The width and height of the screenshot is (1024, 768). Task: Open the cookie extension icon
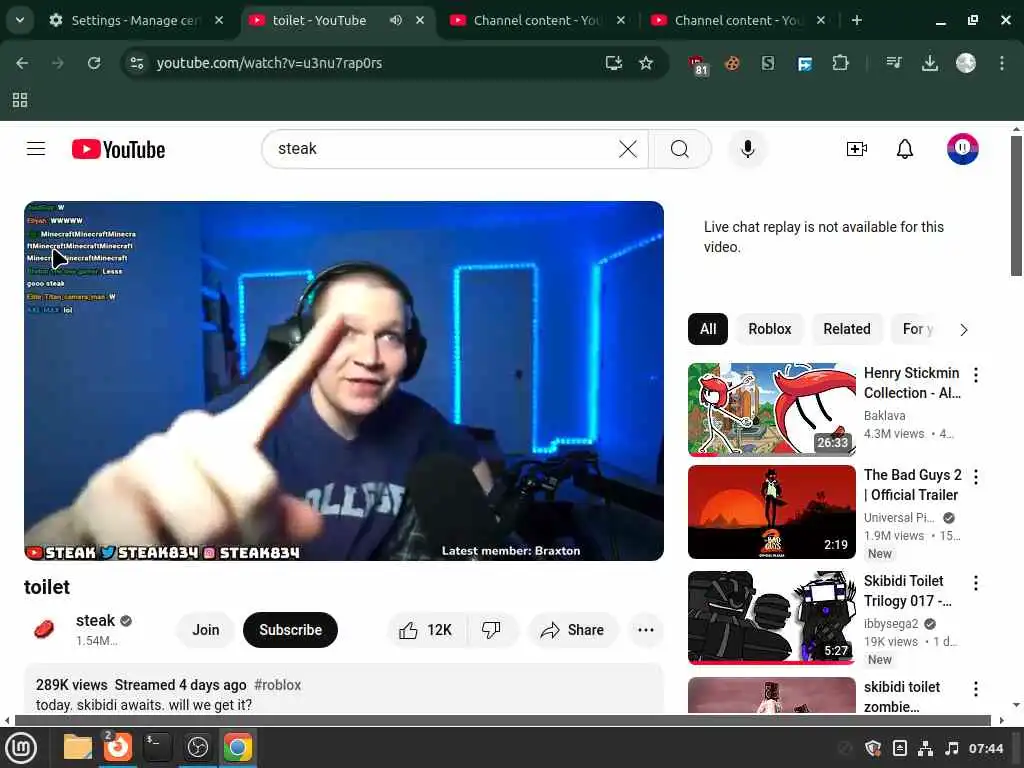(732, 63)
